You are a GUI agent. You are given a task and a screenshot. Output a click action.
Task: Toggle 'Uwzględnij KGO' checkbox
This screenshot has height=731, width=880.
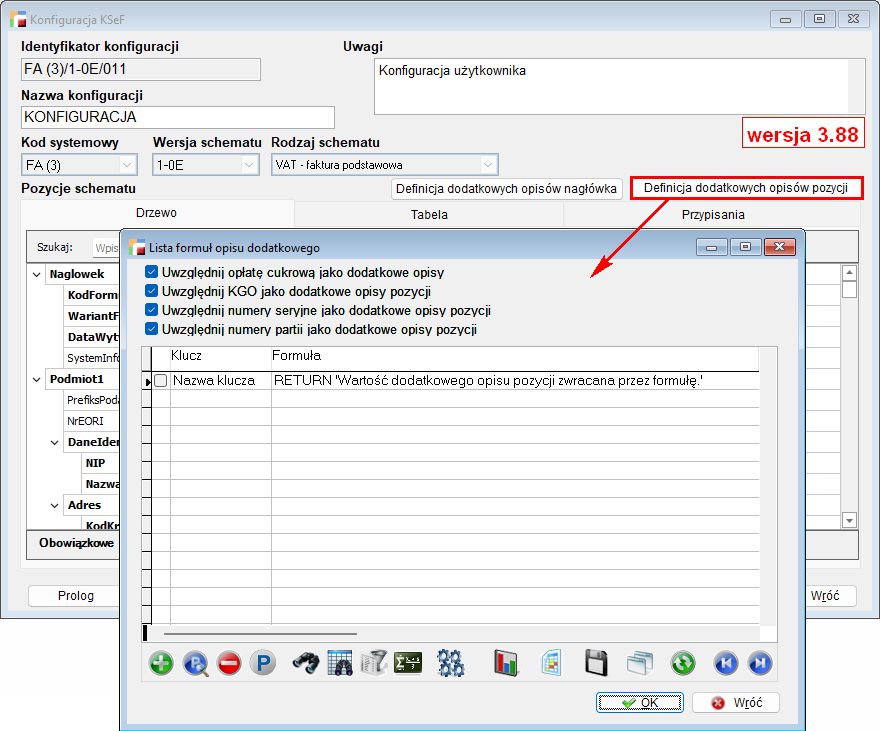[x=151, y=291]
